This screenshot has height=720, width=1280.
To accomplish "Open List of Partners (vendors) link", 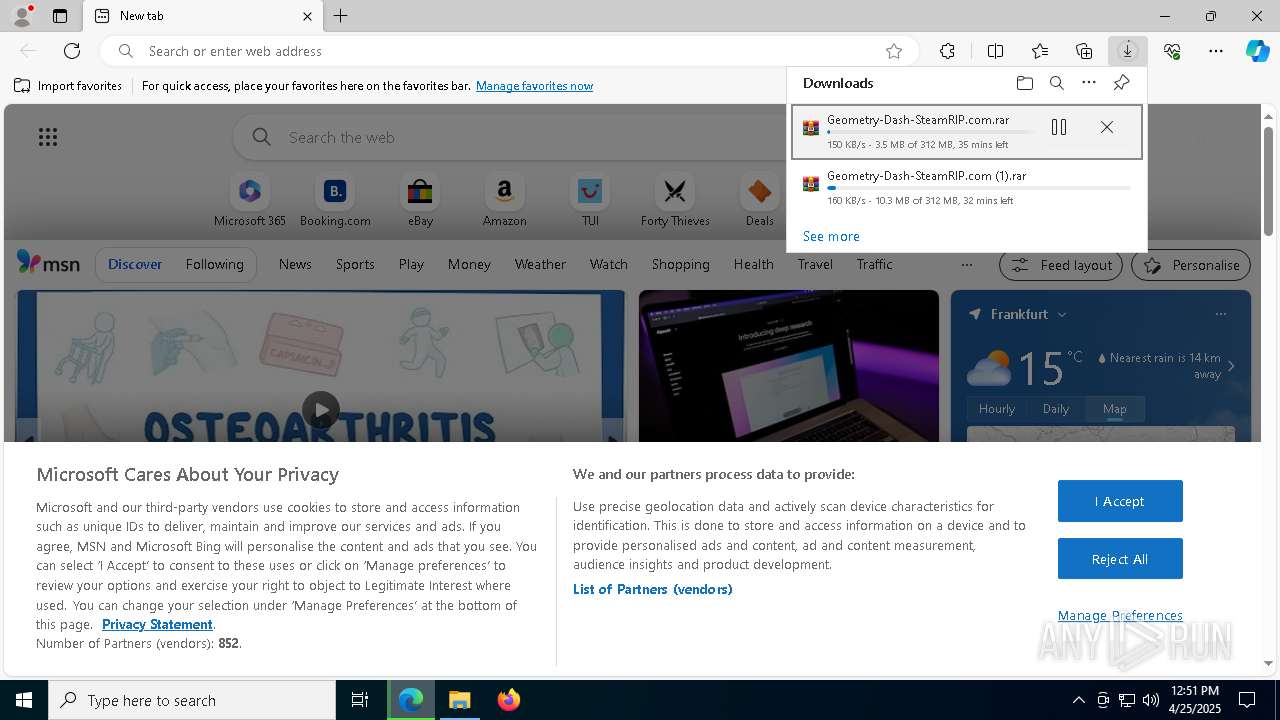I will 652,589.
